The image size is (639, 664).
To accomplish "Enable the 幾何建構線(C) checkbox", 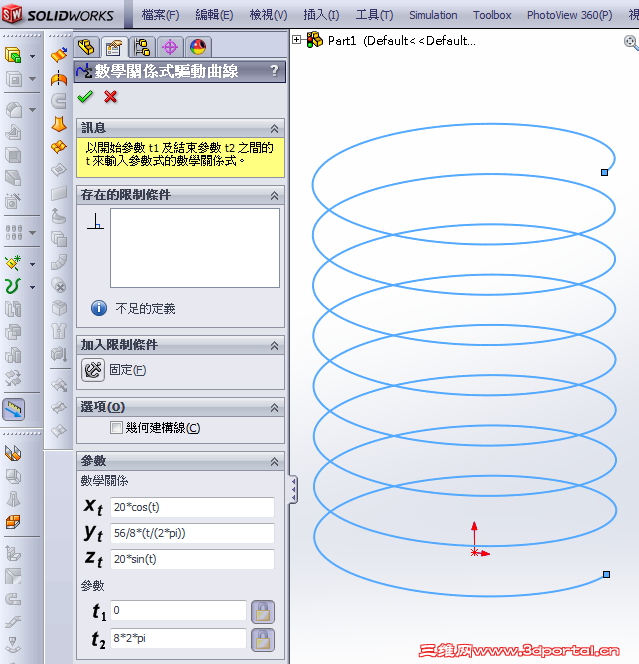I will pyautogui.click(x=116, y=428).
